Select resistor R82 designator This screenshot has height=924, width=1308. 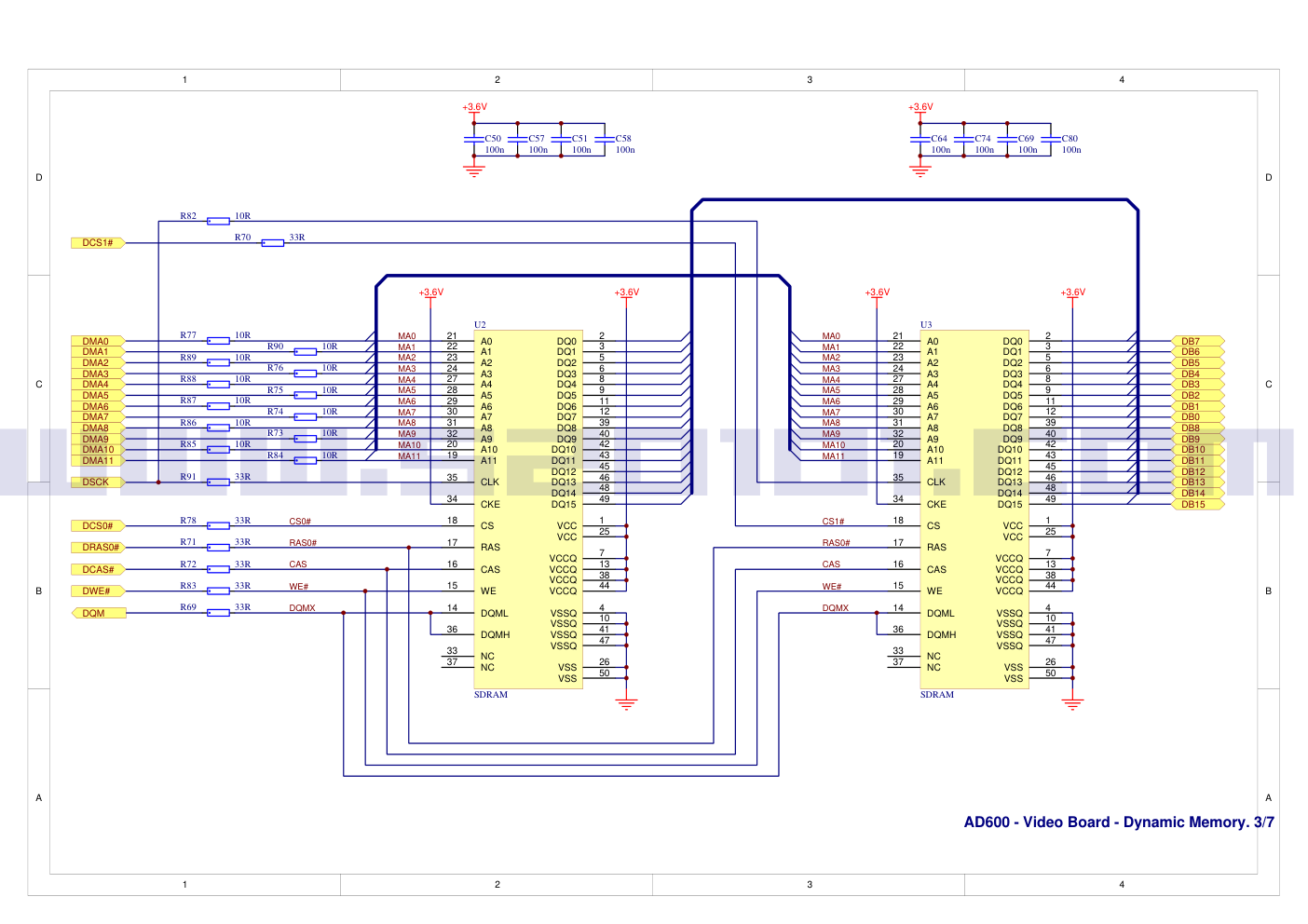188,216
